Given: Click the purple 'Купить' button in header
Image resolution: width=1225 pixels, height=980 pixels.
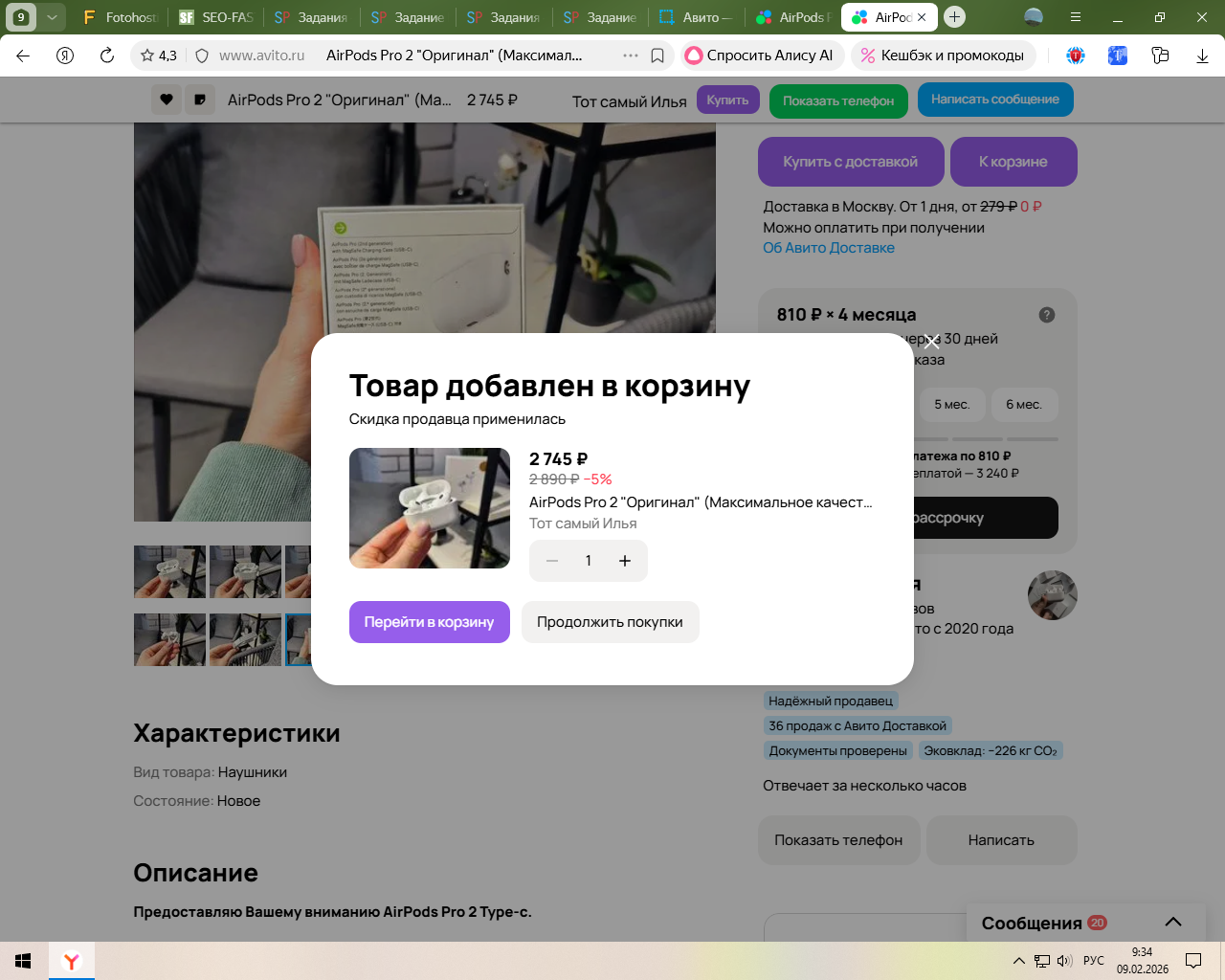Looking at the screenshot, I should (x=728, y=100).
